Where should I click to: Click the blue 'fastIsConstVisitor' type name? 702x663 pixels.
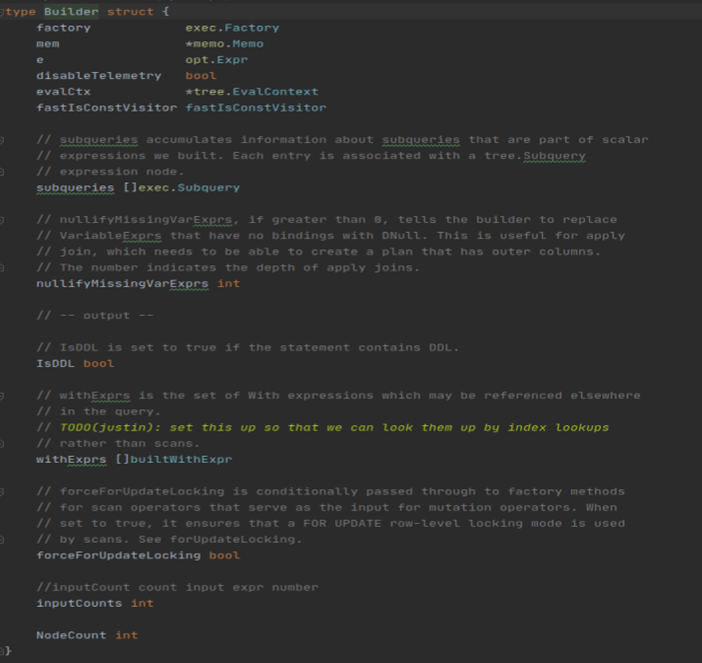[x=256, y=108]
